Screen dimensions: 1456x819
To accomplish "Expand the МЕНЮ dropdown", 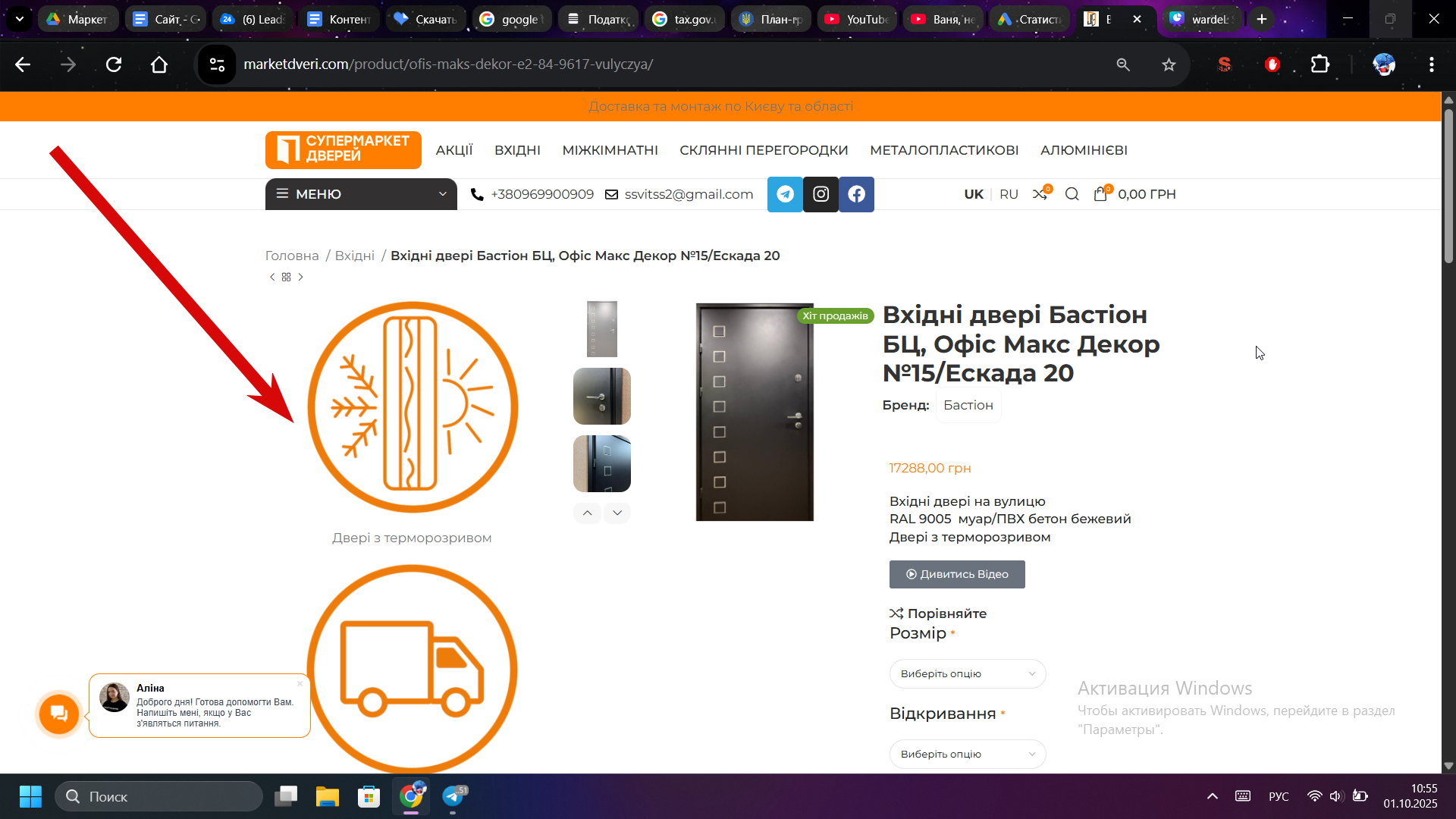I will click(x=361, y=194).
